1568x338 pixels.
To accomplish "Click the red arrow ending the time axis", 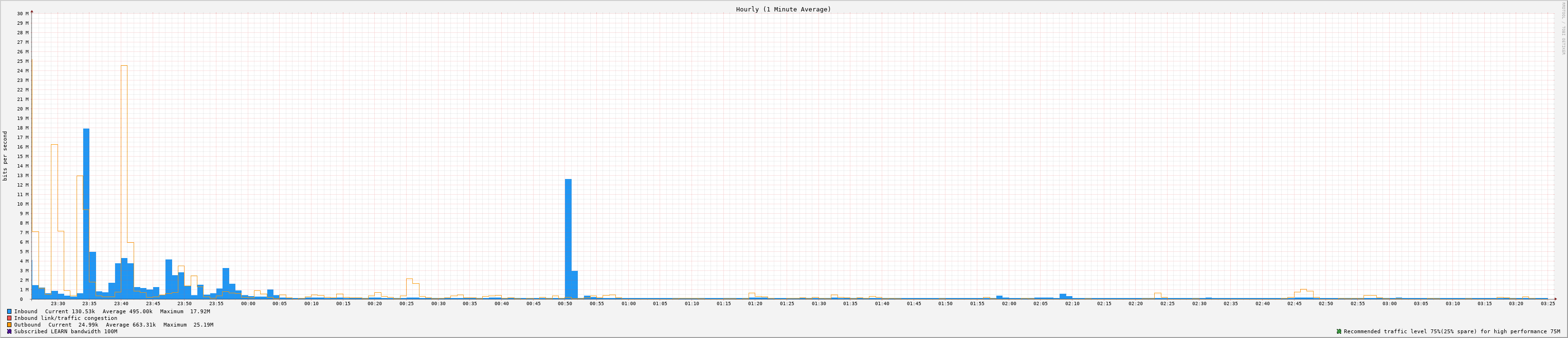I will click(1555, 299).
